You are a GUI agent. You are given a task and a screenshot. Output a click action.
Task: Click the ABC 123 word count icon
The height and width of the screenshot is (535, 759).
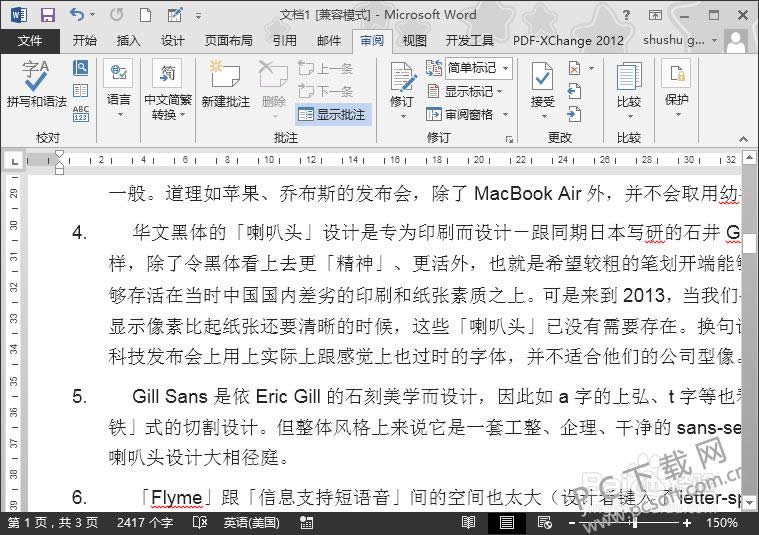80,114
